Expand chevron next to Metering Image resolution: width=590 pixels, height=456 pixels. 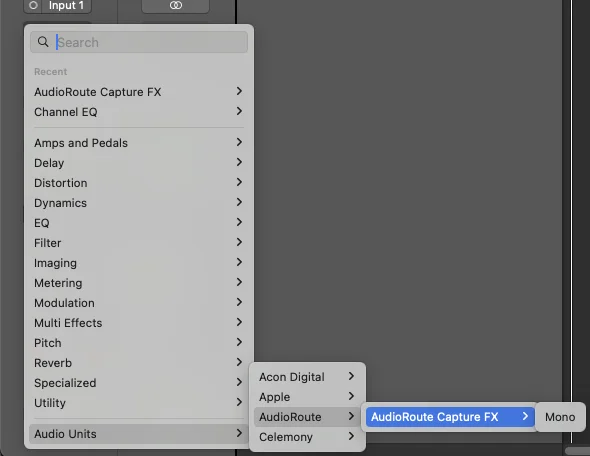[x=239, y=282]
